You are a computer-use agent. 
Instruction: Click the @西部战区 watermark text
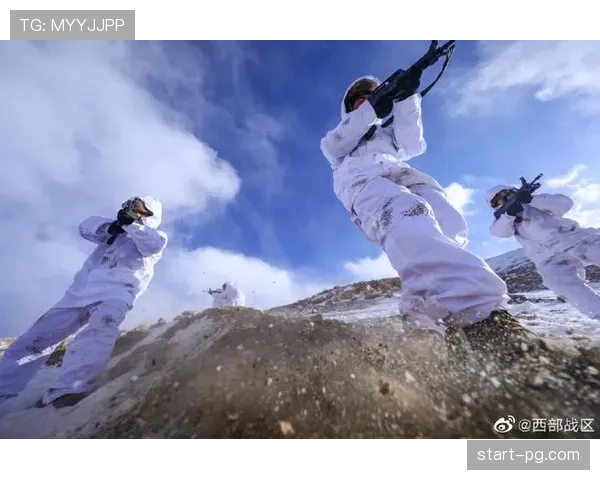click(x=556, y=425)
